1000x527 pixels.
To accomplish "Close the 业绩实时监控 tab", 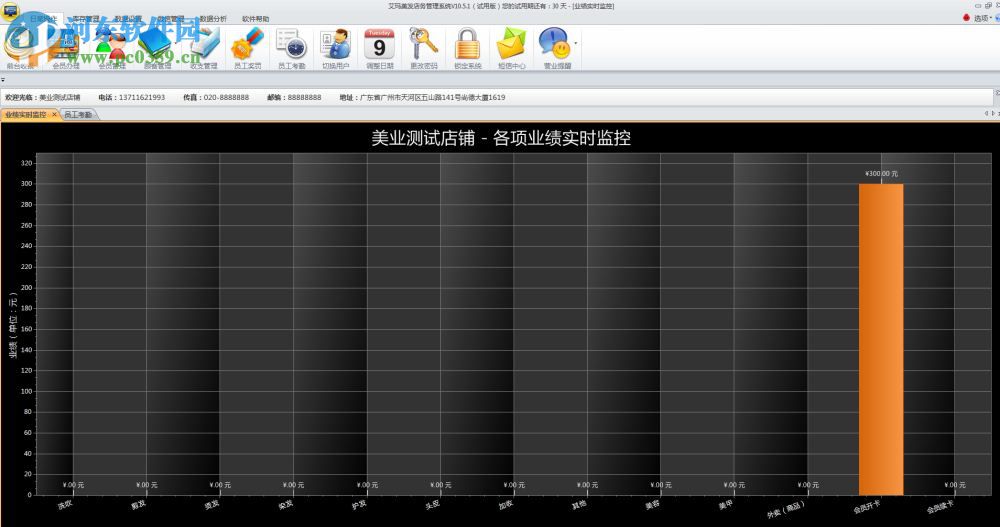I will pyautogui.click(x=54, y=115).
